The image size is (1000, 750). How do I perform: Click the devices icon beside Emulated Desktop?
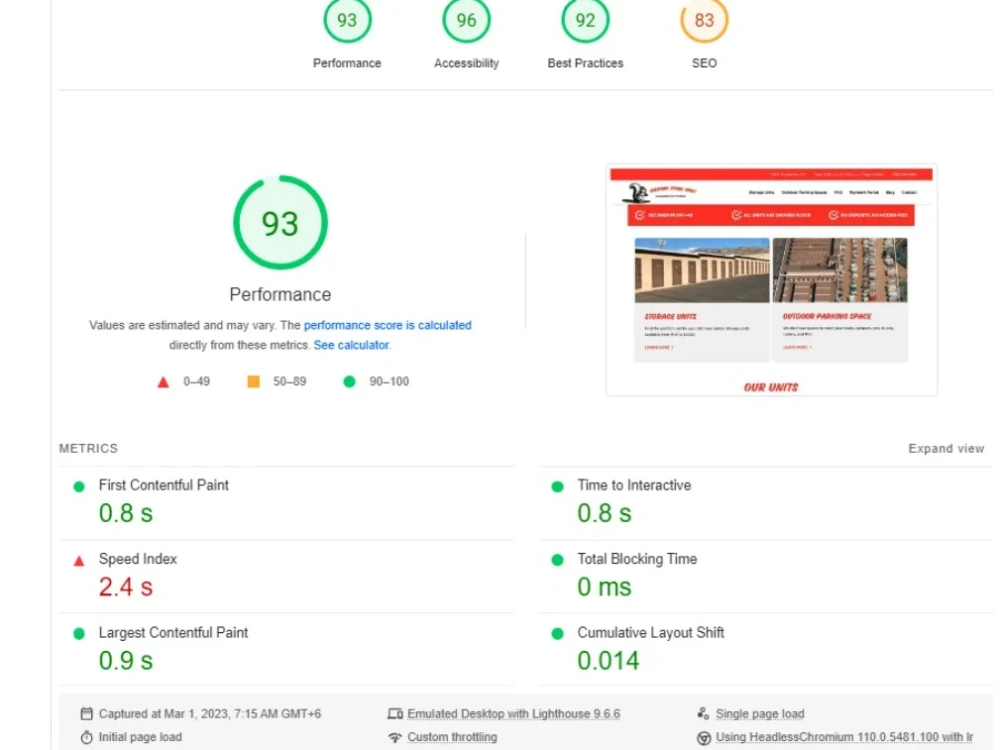tap(395, 714)
